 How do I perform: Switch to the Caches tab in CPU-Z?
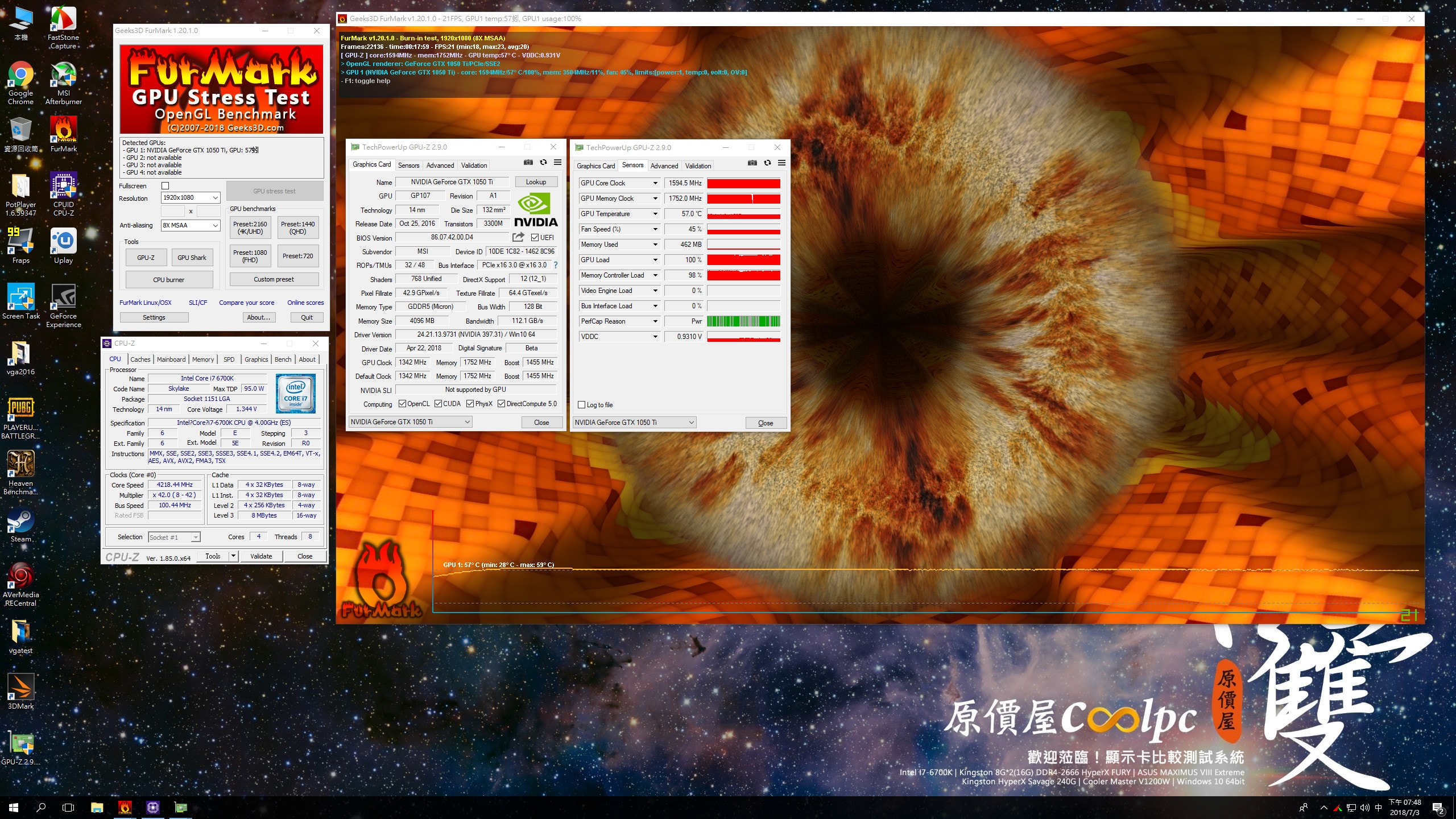tap(140, 359)
